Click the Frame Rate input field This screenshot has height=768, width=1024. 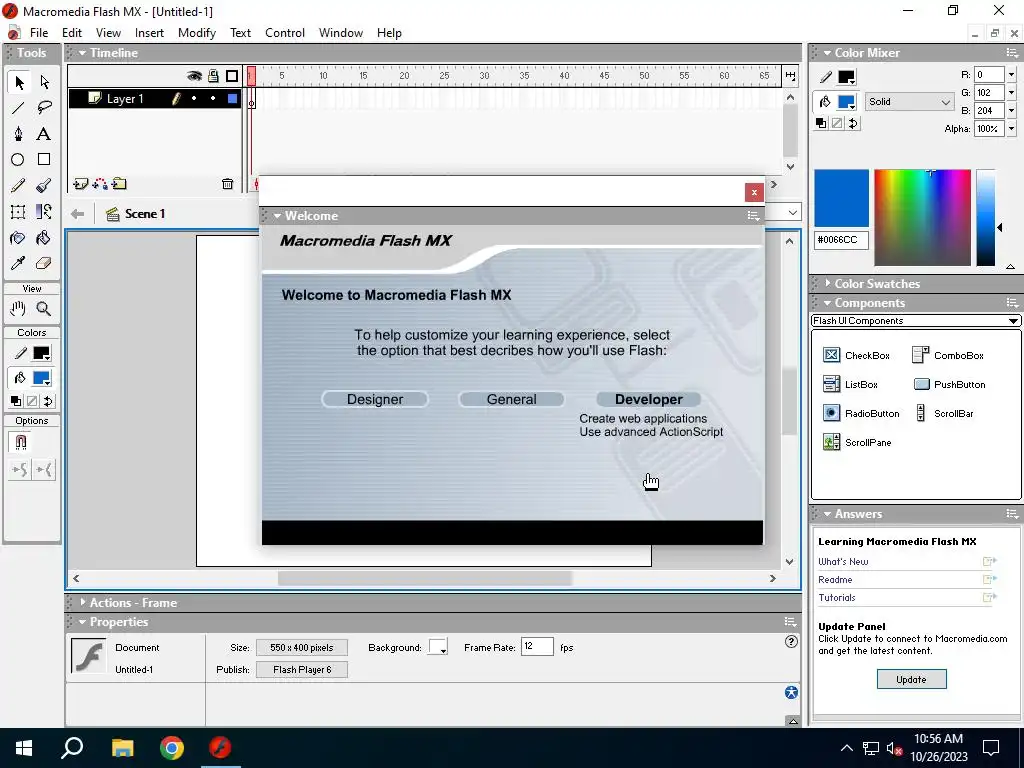coord(537,647)
